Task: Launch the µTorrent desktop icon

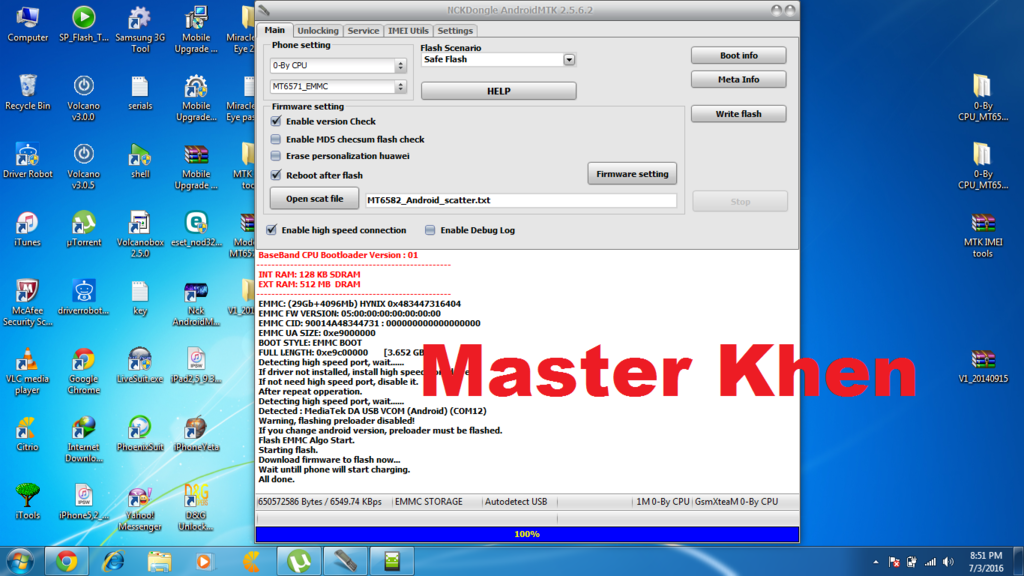Action: point(84,224)
